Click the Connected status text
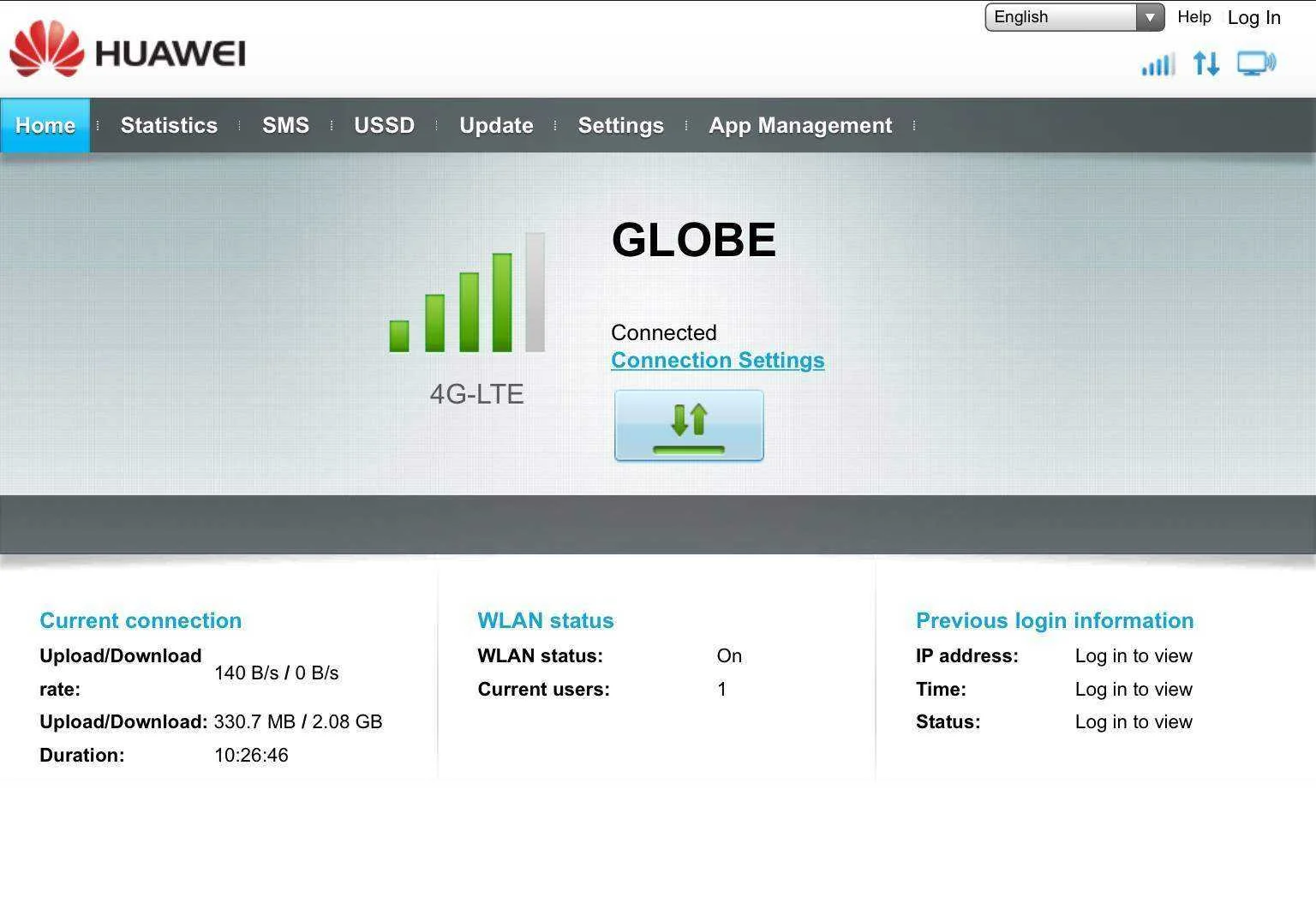Screen dimensions: 1316x909 point(663,332)
